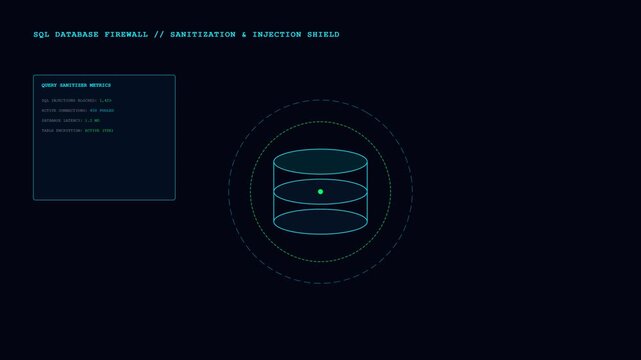Click the Query Sanitizer Metrics heading
This screenshot has width=641, height=360.
point(76,85)
